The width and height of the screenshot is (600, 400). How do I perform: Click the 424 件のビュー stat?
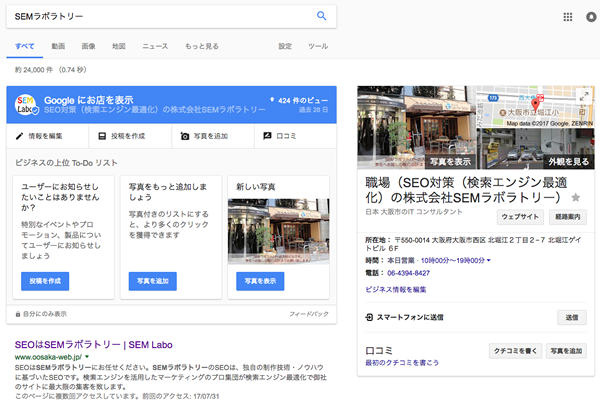(303, 100)
